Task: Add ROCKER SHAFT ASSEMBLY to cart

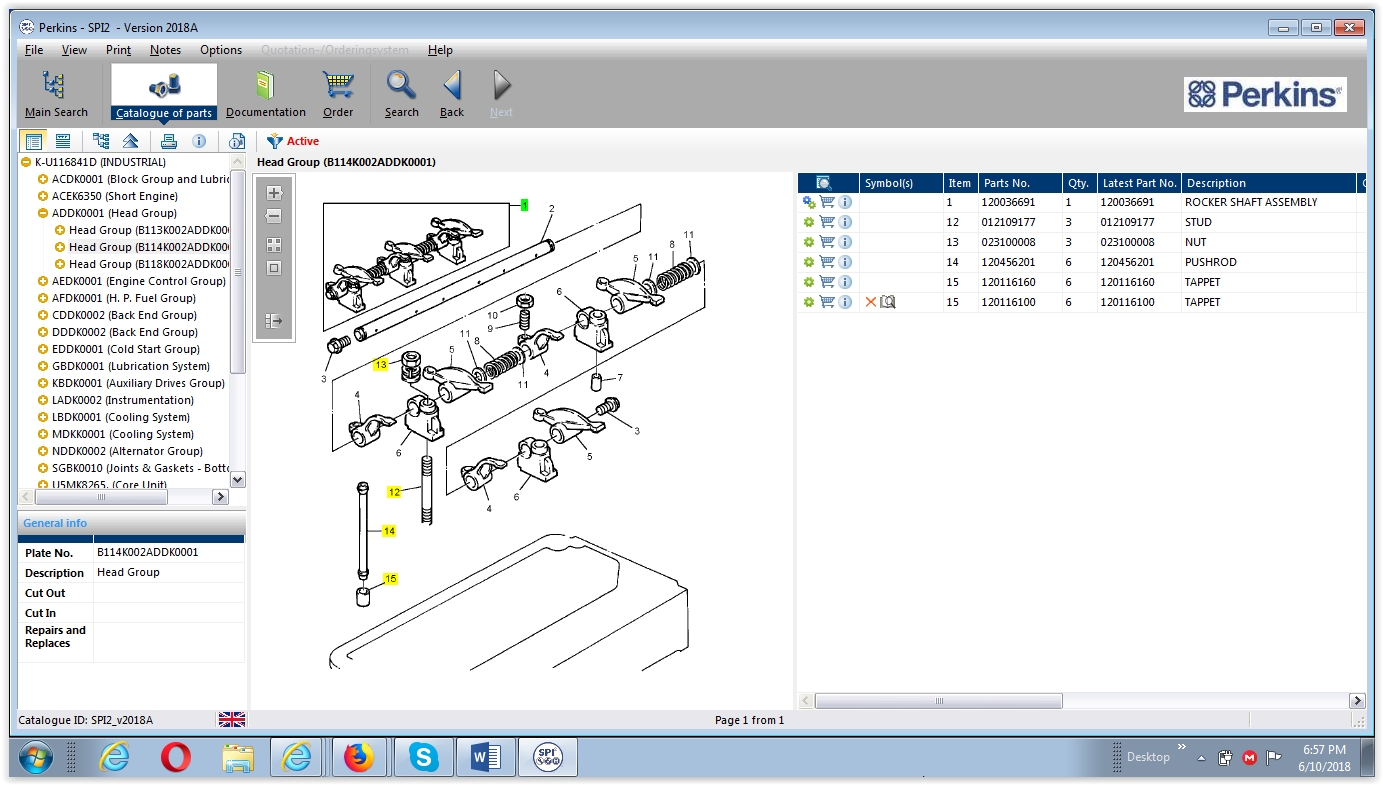Action: pos(827,202)
